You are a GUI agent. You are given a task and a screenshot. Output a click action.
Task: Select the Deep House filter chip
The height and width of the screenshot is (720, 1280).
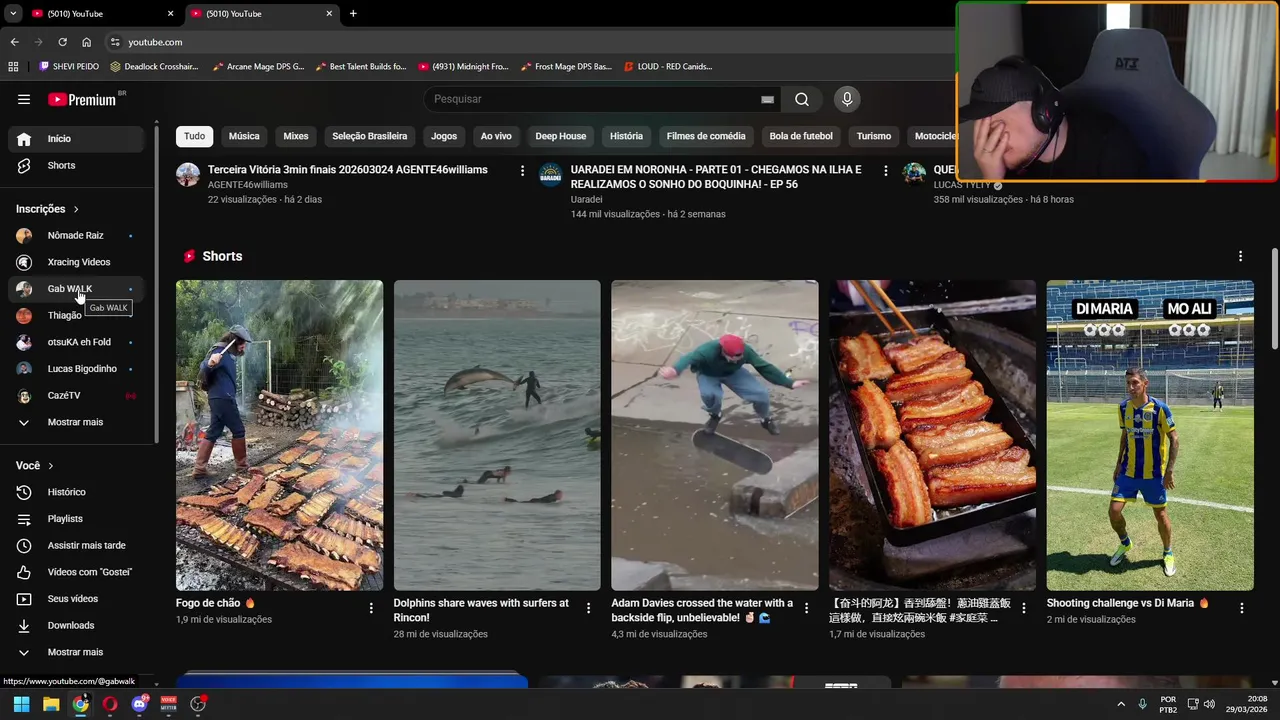pos(561,136)
